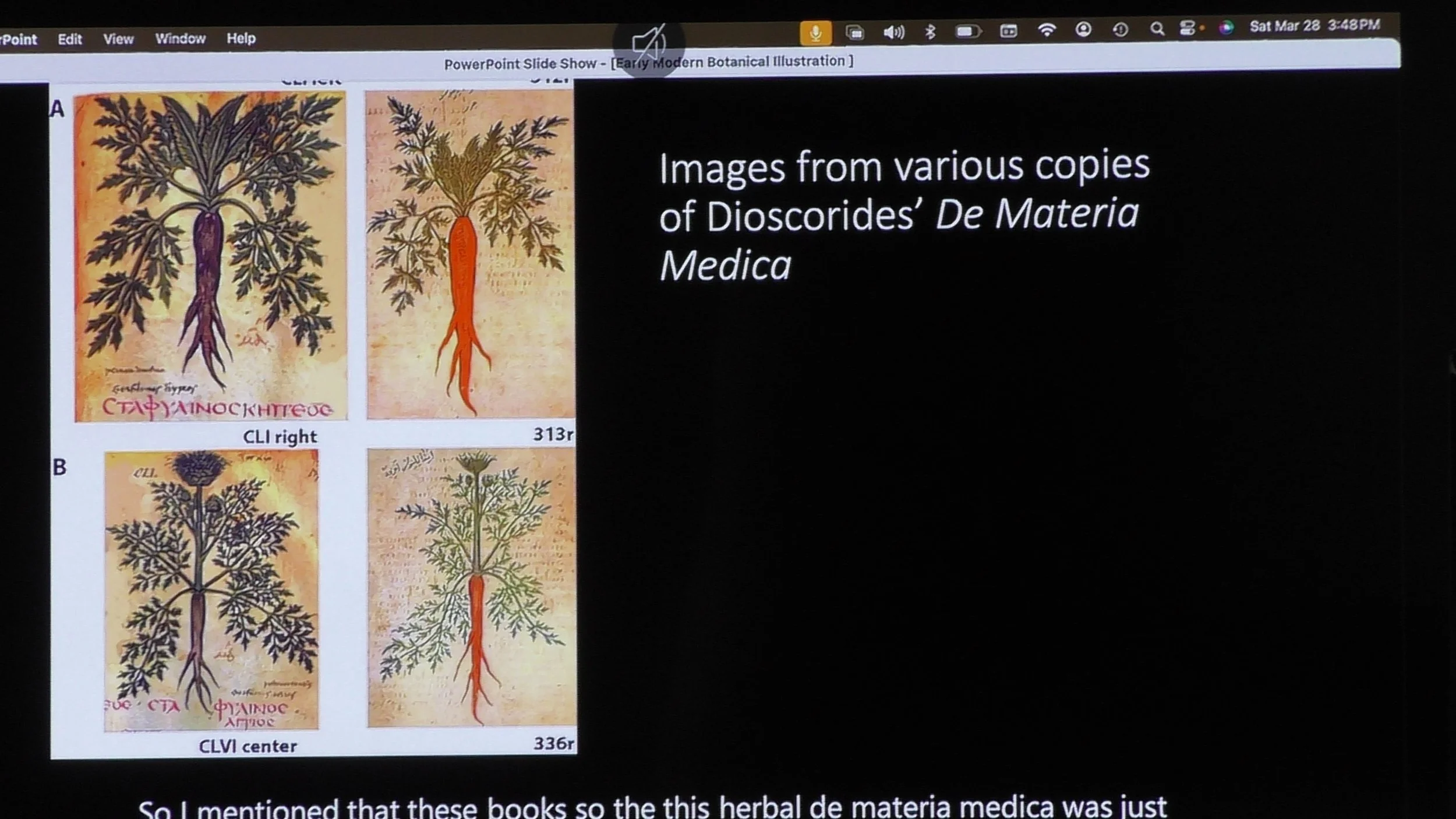The image size is (1456, 819).
Task: Click the purple carrot CLI right image
Action: [210, 256]
